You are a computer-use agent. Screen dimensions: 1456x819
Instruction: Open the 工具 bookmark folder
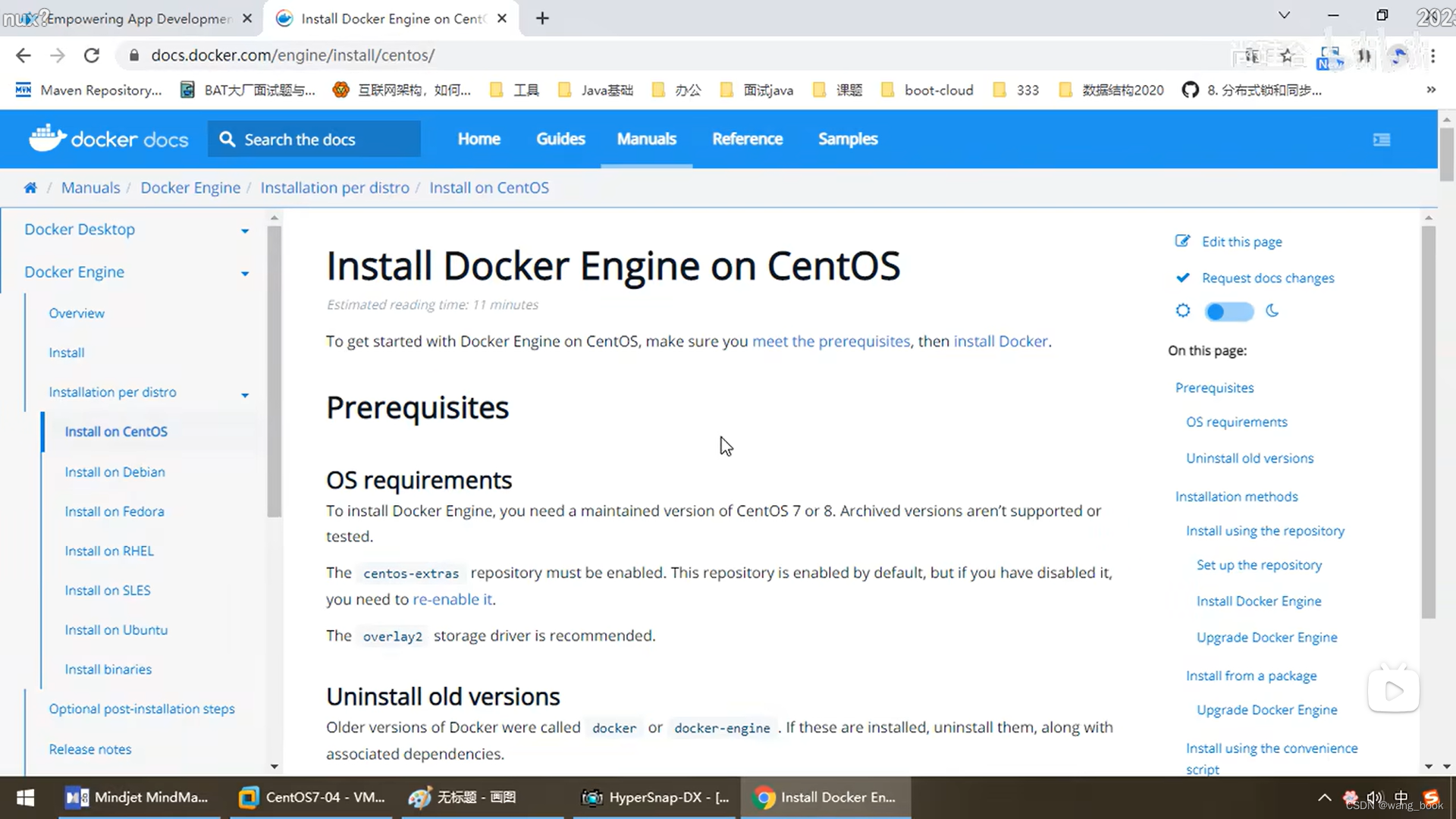tap(515, 90)
